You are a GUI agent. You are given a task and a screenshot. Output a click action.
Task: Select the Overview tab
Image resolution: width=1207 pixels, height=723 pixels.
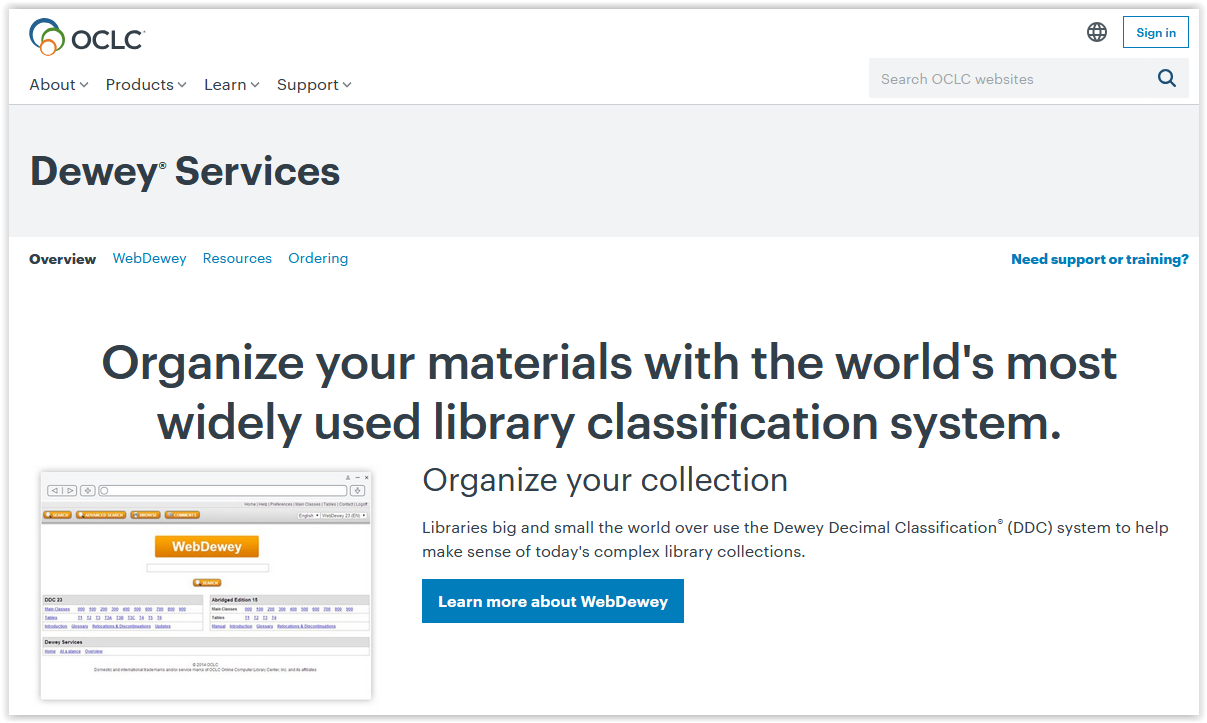62,259
